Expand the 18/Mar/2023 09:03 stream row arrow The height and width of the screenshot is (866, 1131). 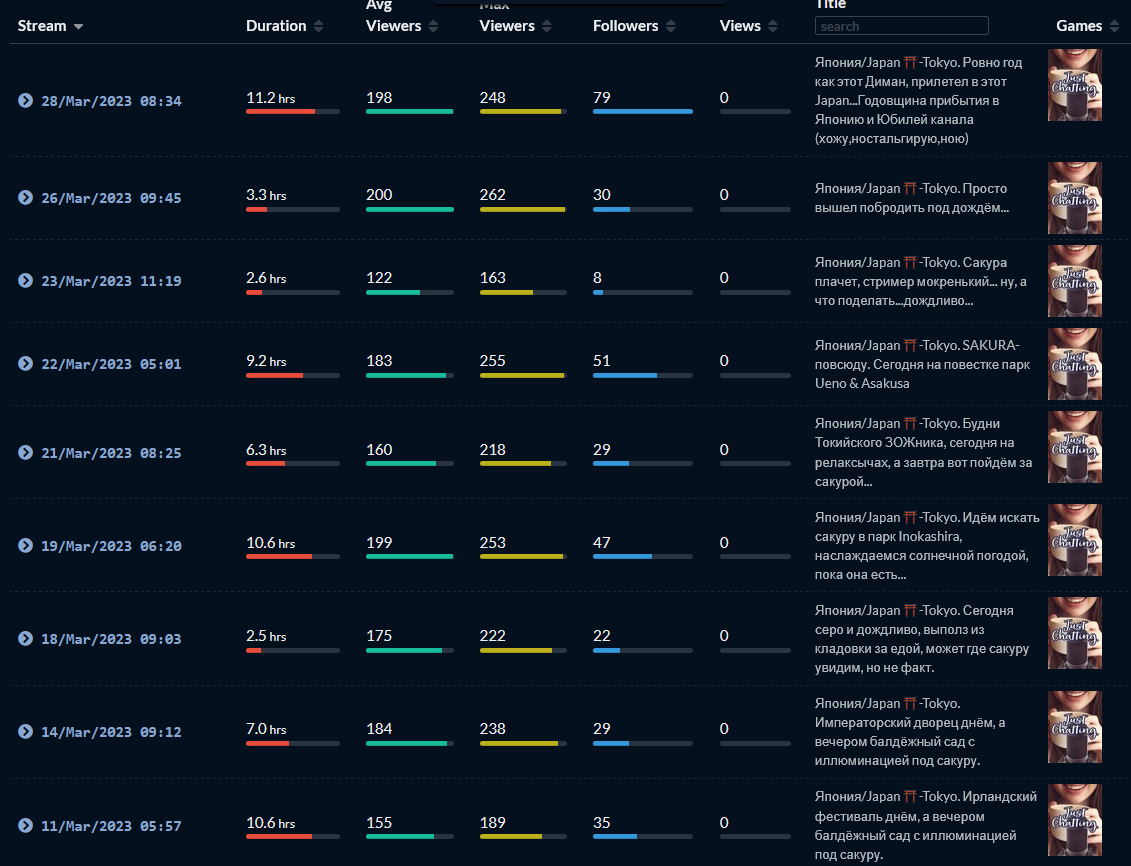(x=25, y=638)
